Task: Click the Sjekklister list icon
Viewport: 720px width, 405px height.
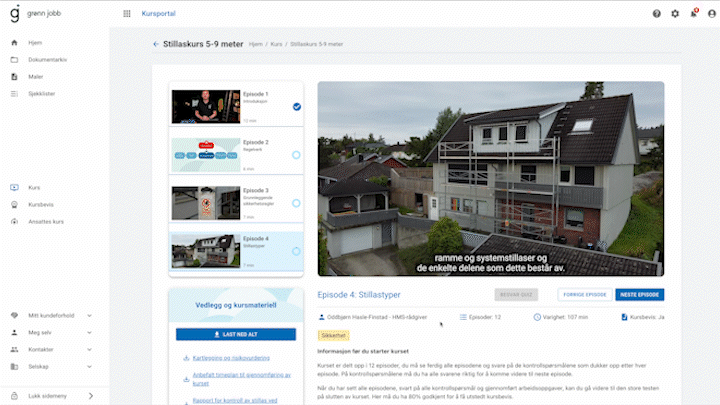Action: coord(14,94)
